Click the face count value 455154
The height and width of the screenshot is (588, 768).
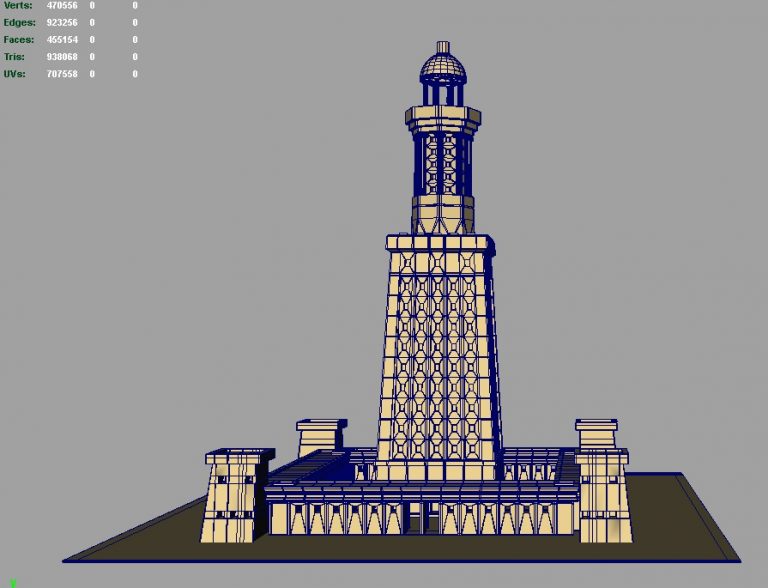tap(62, 40)
